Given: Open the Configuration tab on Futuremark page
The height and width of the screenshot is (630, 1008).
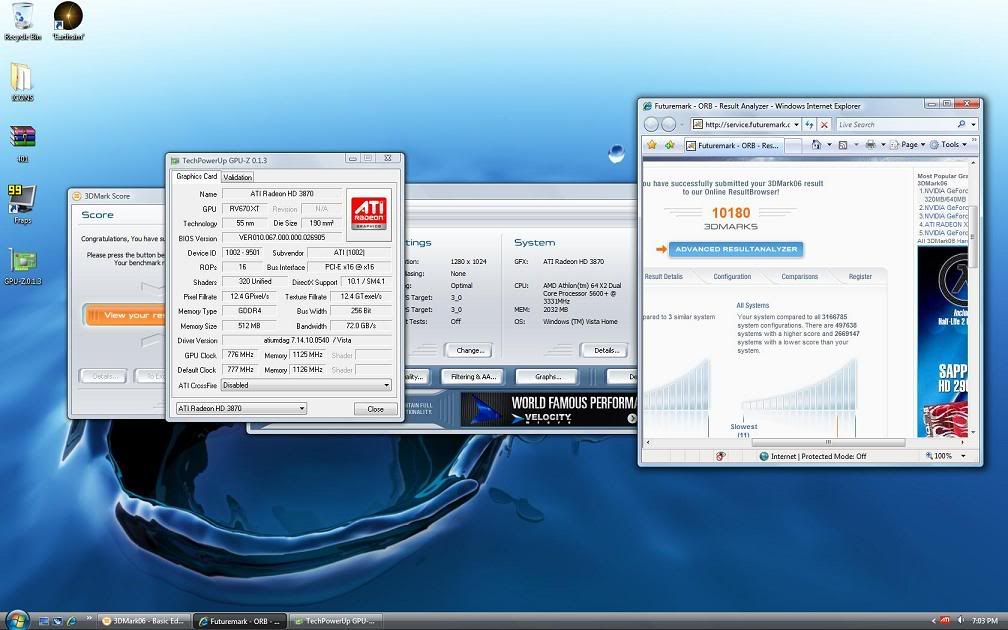Looking at the screenshot, I should point(732,276).
